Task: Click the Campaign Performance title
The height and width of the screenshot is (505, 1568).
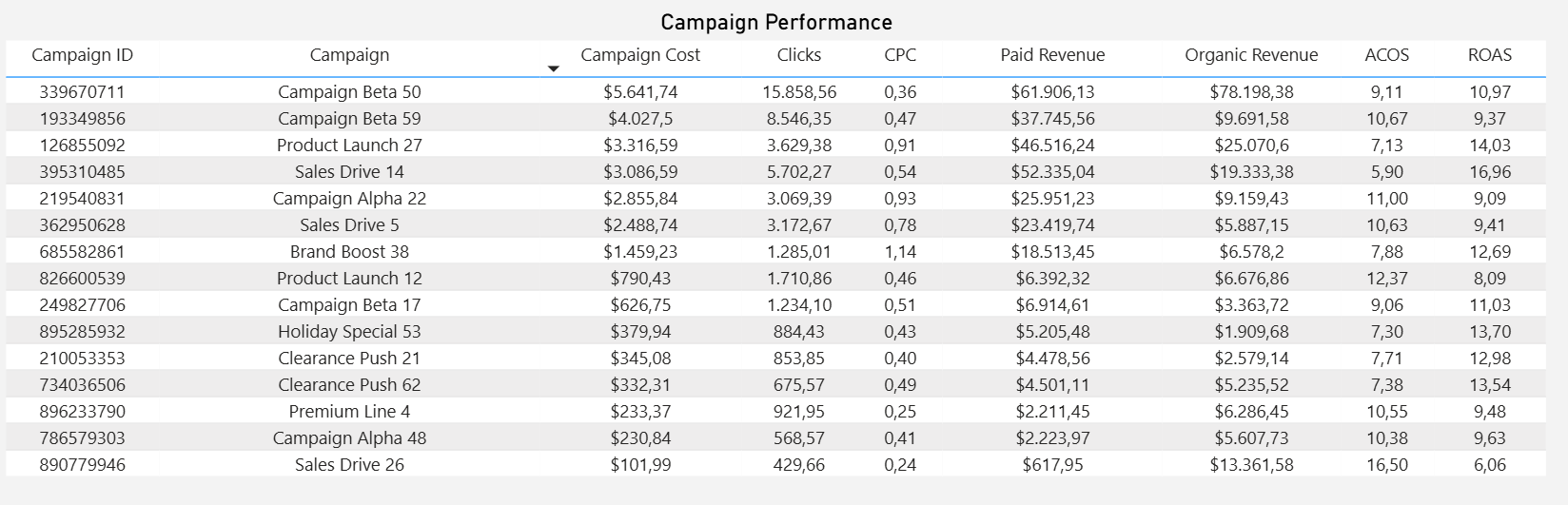Action: 776,22
